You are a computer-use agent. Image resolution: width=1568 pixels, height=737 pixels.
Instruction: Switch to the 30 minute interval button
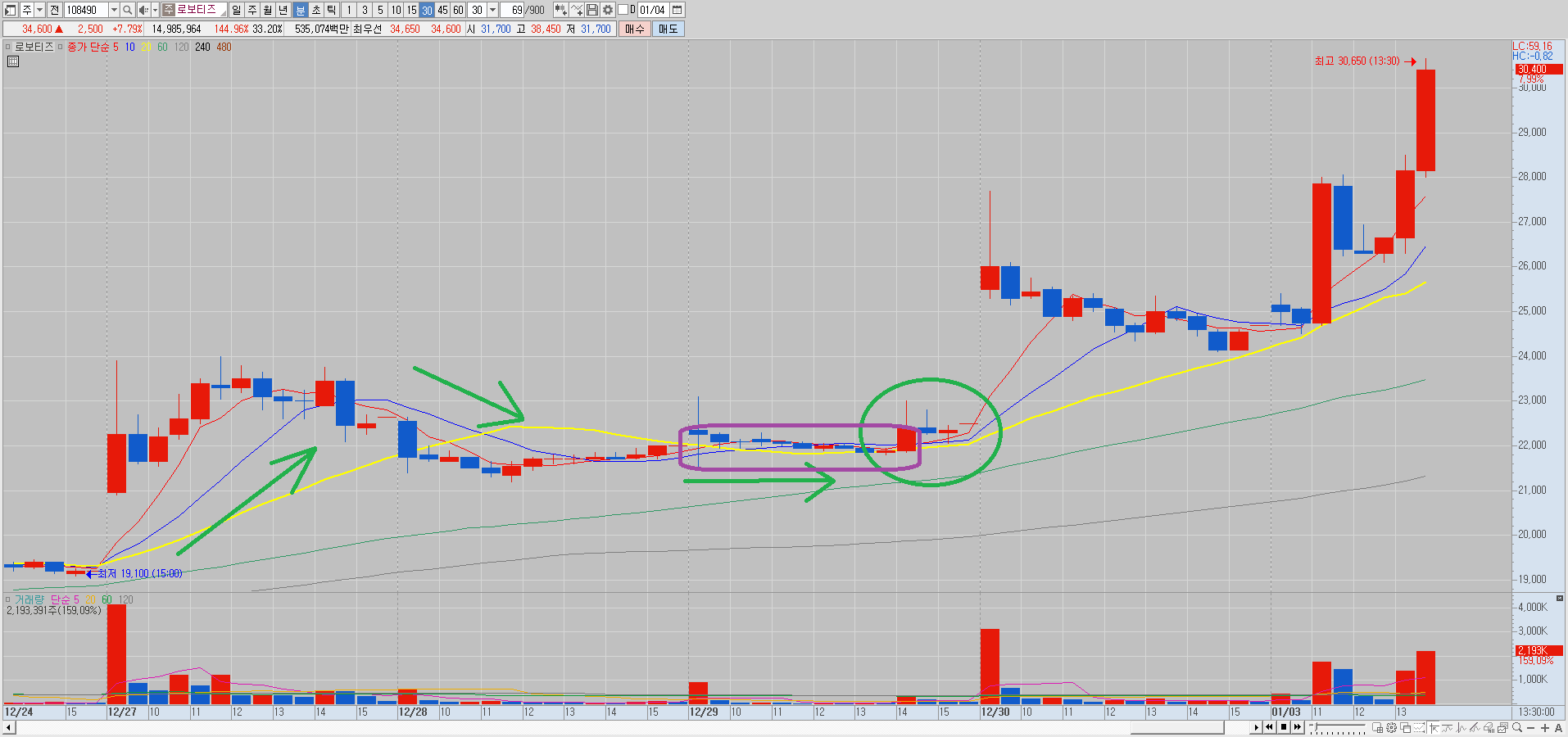pos(427,10)
